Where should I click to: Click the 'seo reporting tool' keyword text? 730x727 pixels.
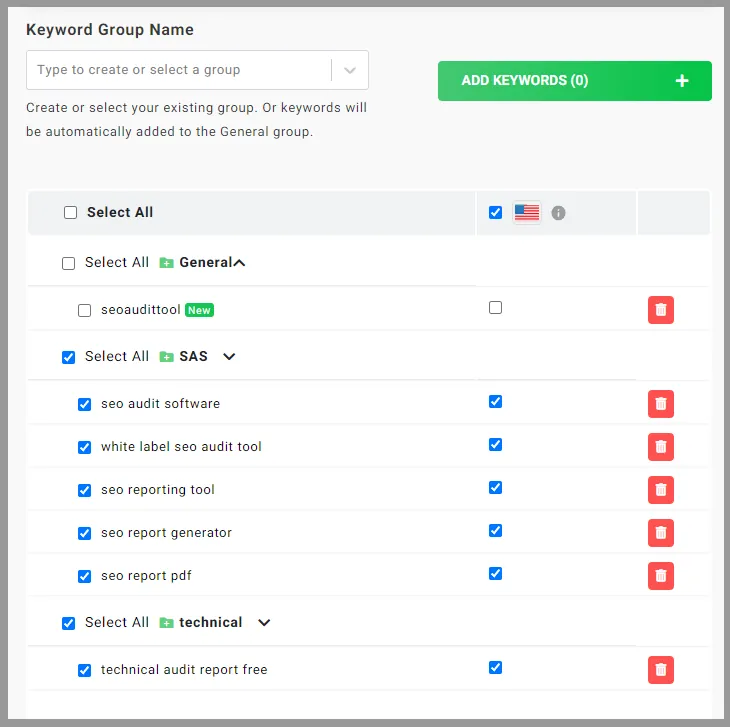(158, 490)
